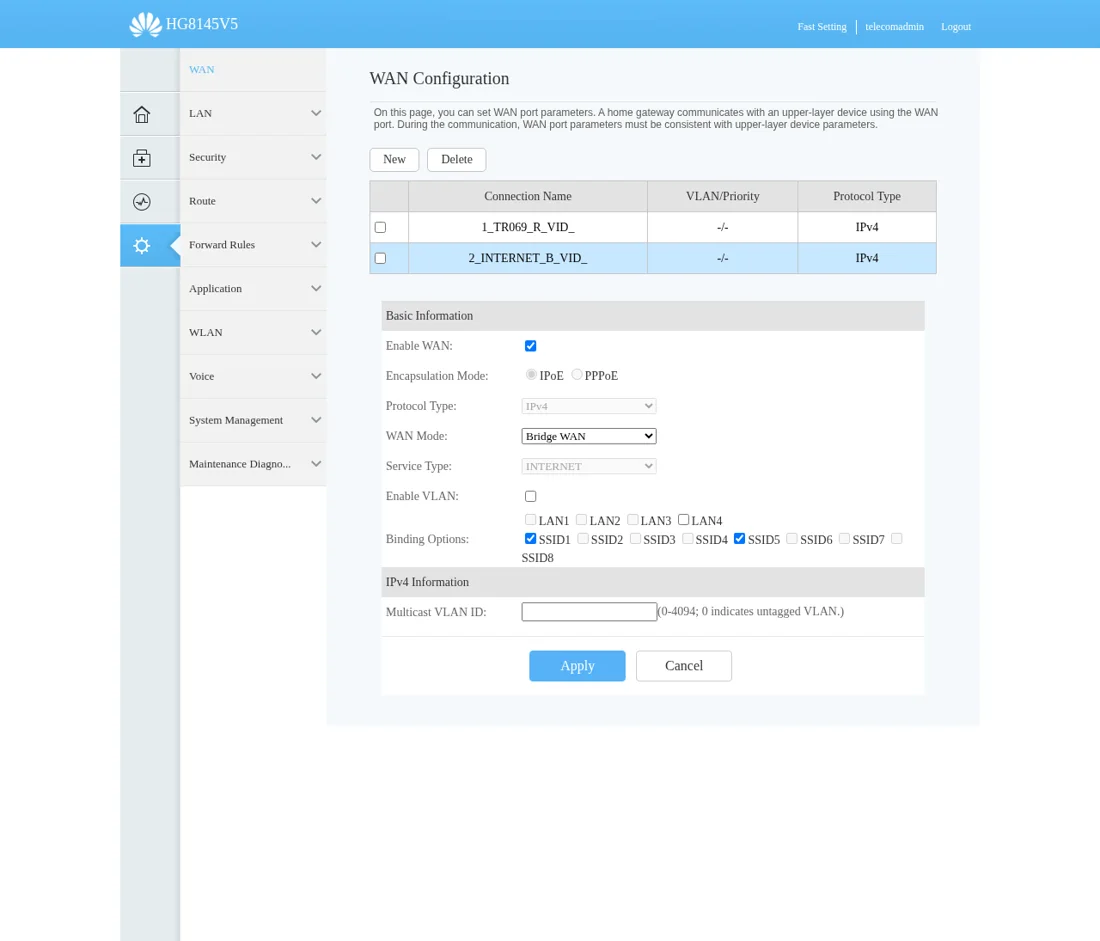Expand the Forward Rules chevron
Viewport: 1100px width, 941px height.
coord(316,245)
